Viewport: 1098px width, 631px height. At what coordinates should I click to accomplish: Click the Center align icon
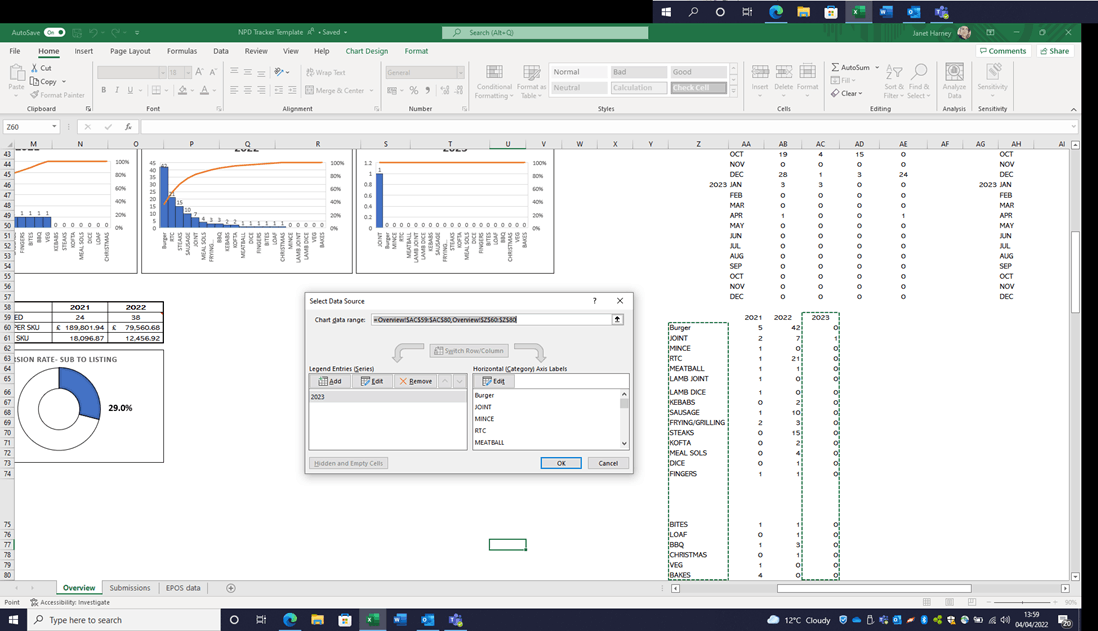click(x=248, y=90)
